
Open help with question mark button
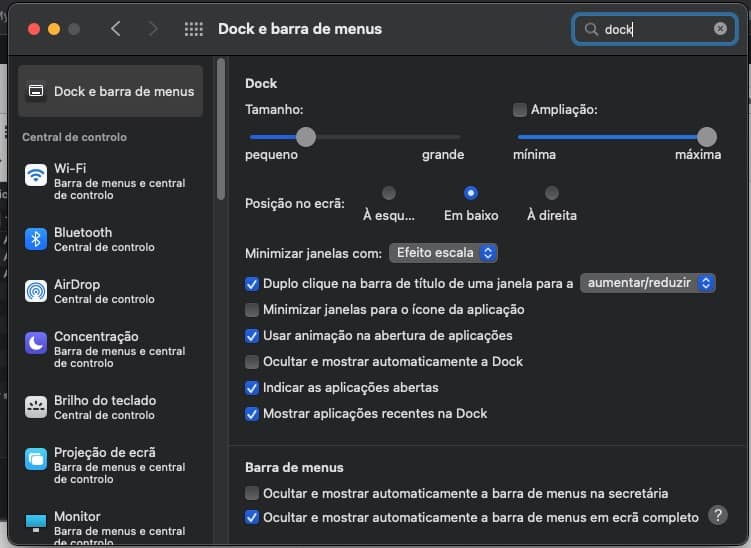[x=717, y=515]
